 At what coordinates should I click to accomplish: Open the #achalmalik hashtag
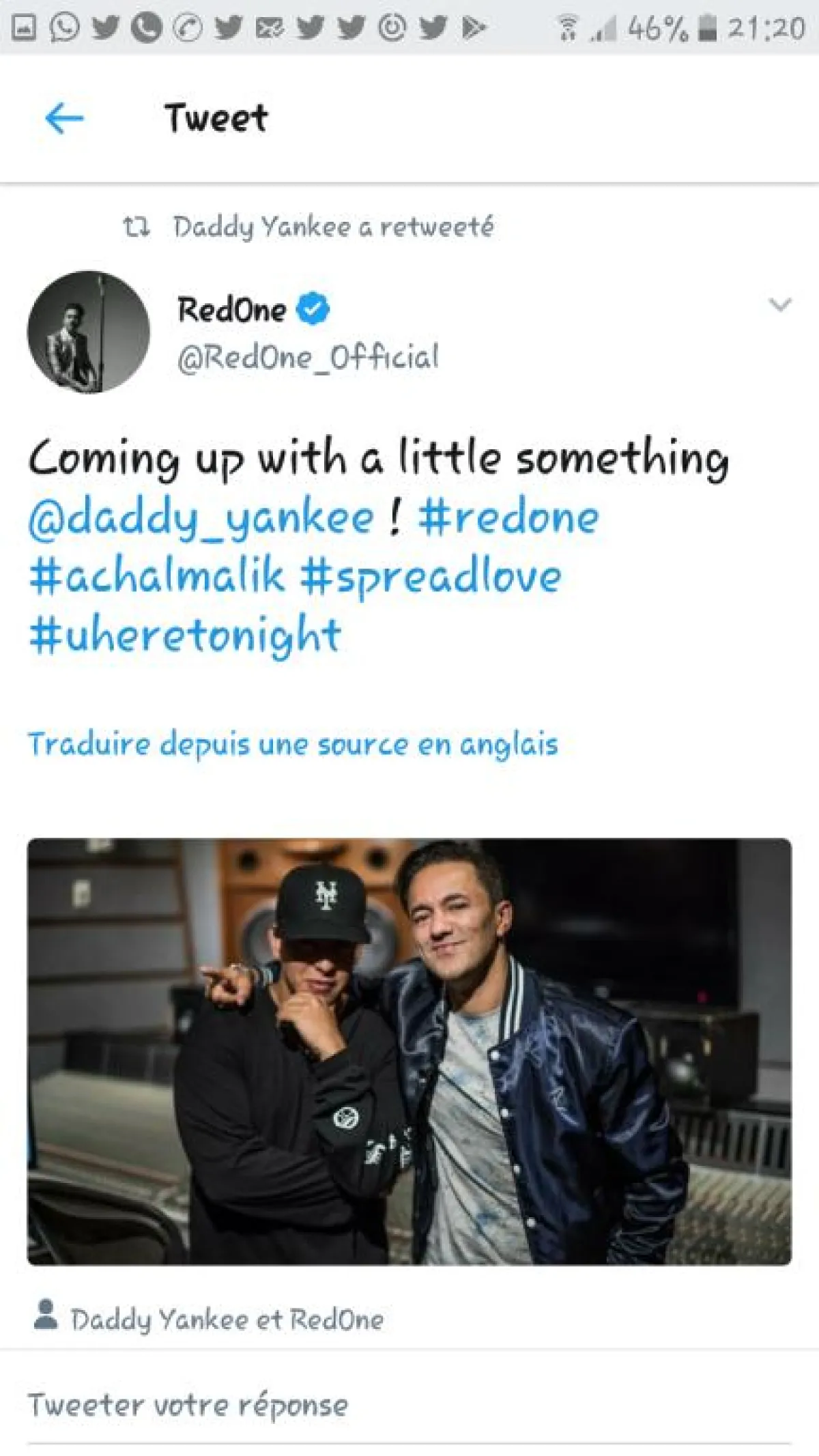[x=156, y=577]
